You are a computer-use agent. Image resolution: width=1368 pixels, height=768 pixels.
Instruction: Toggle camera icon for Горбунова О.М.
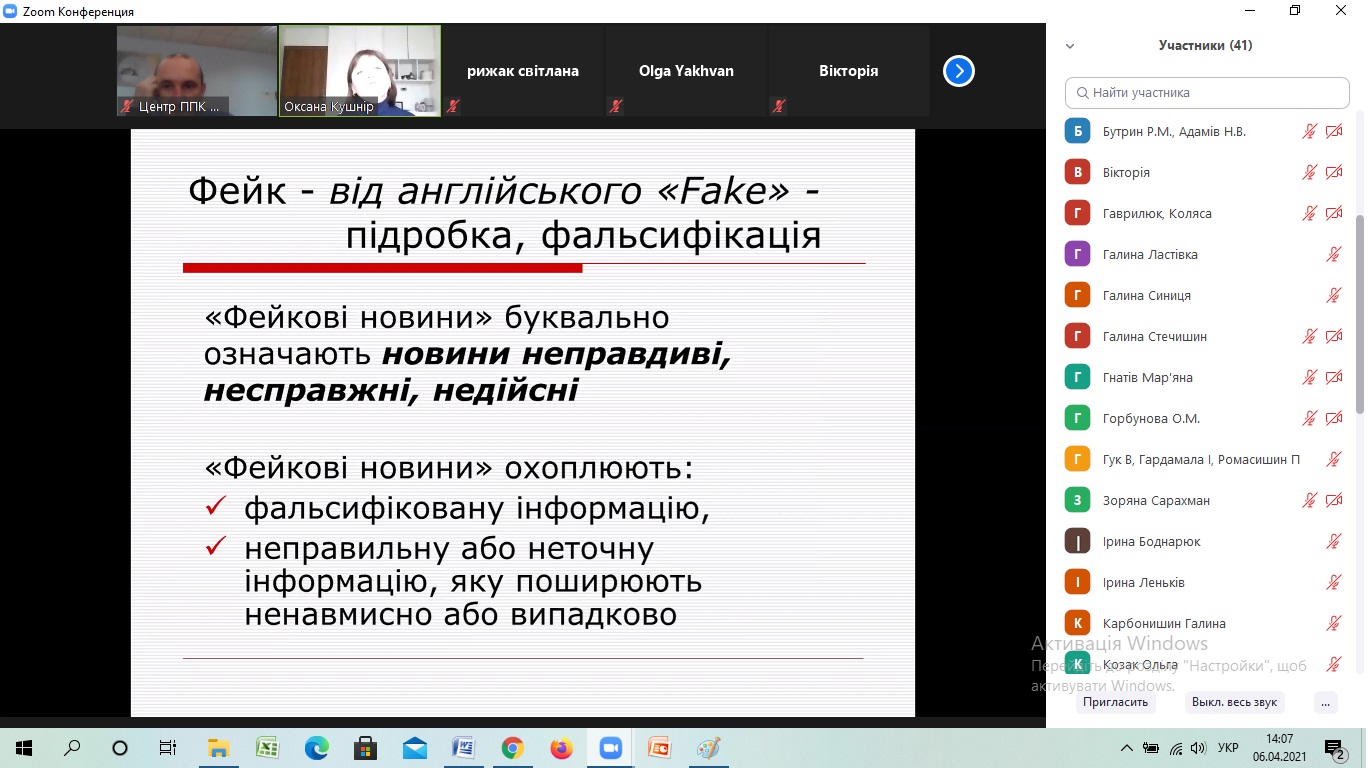pos(1334,418)
